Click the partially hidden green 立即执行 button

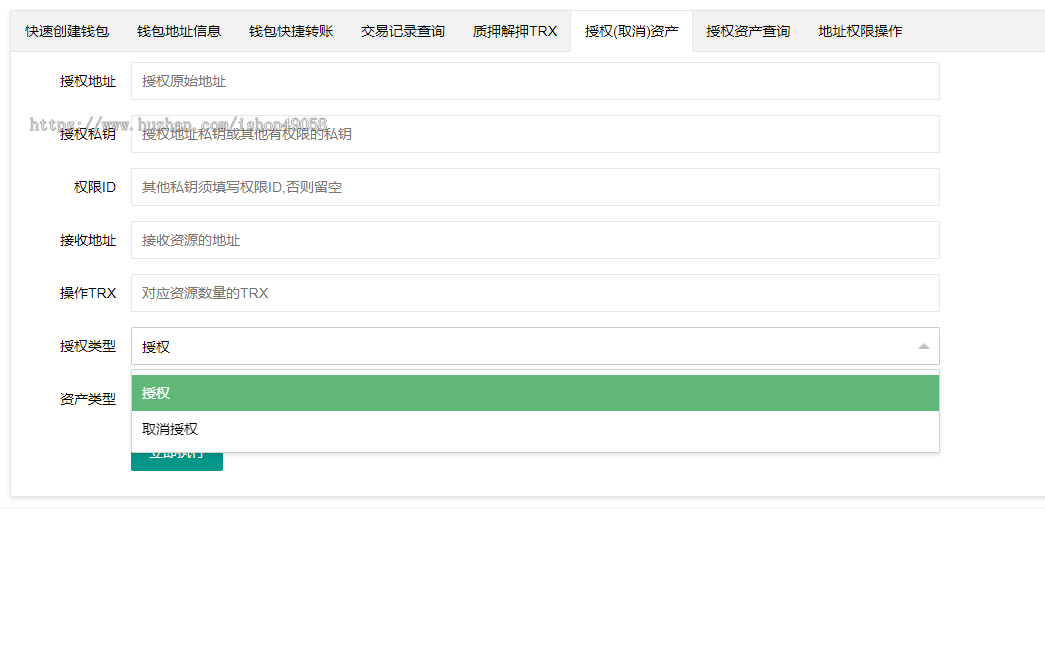click(177, 461)
